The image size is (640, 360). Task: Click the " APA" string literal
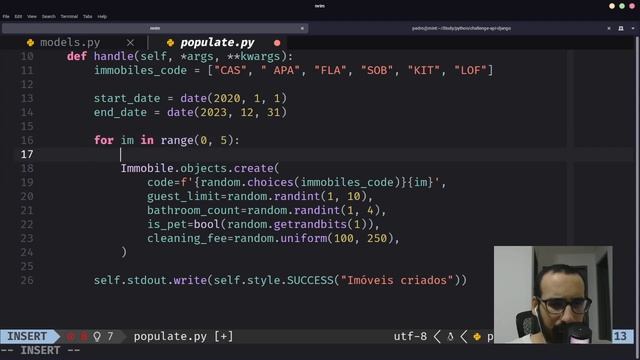point(280,70)
